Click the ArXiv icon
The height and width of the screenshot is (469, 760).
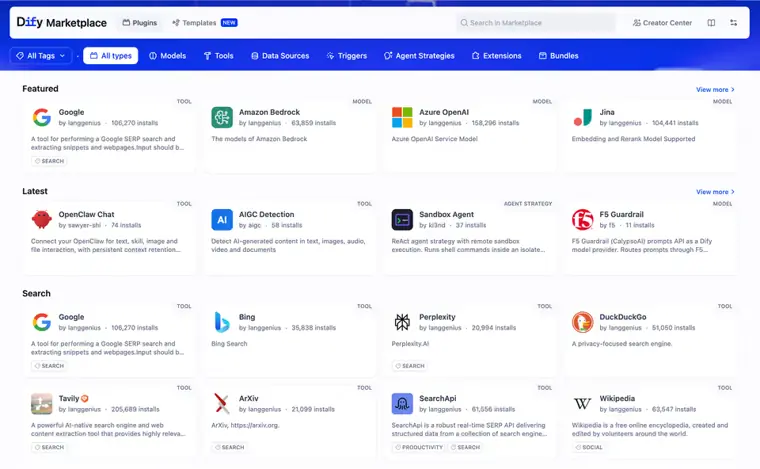(x=222, y=404)
